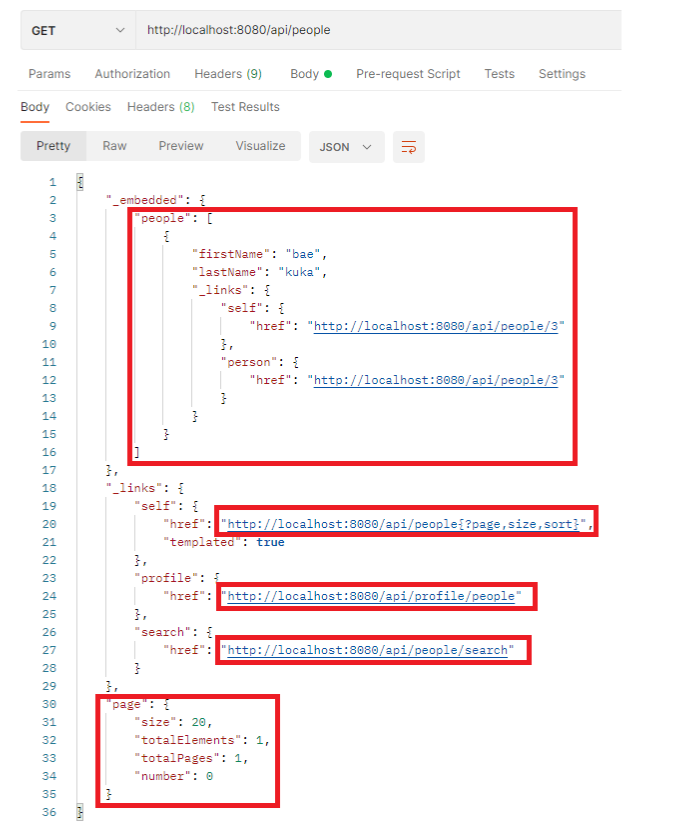
Task: Toggle the wrap lines icon
Action: tap(409, 147)
